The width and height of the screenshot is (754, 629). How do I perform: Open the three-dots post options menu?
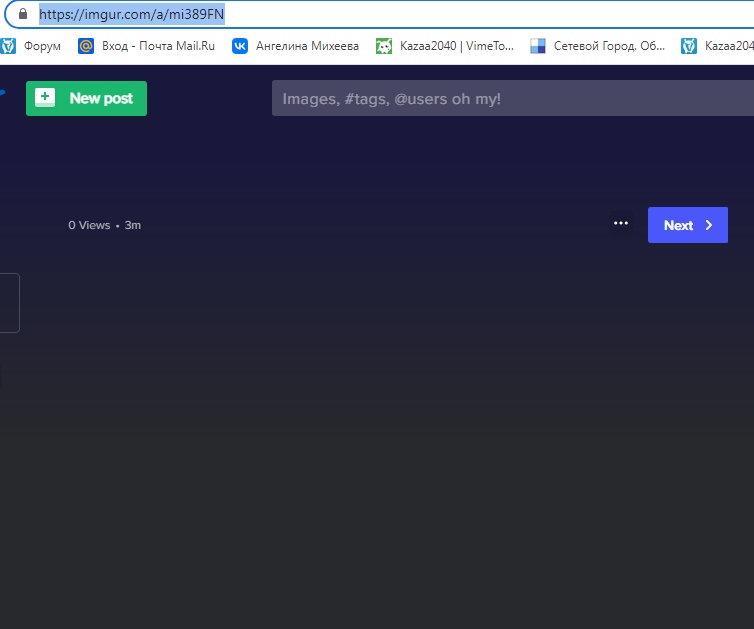(x=621, y=224)
